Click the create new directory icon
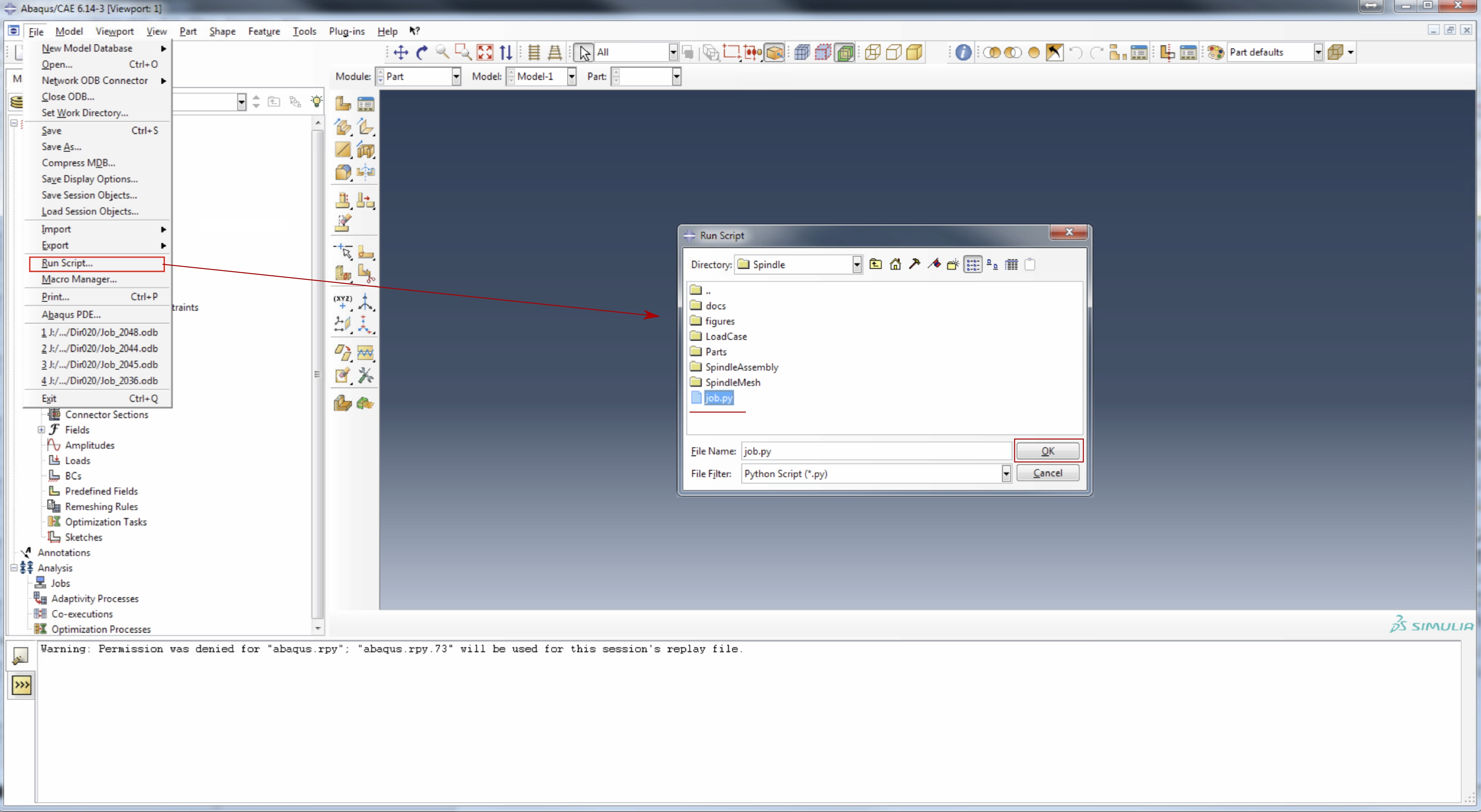1481x812 pixels. (953, 264)
